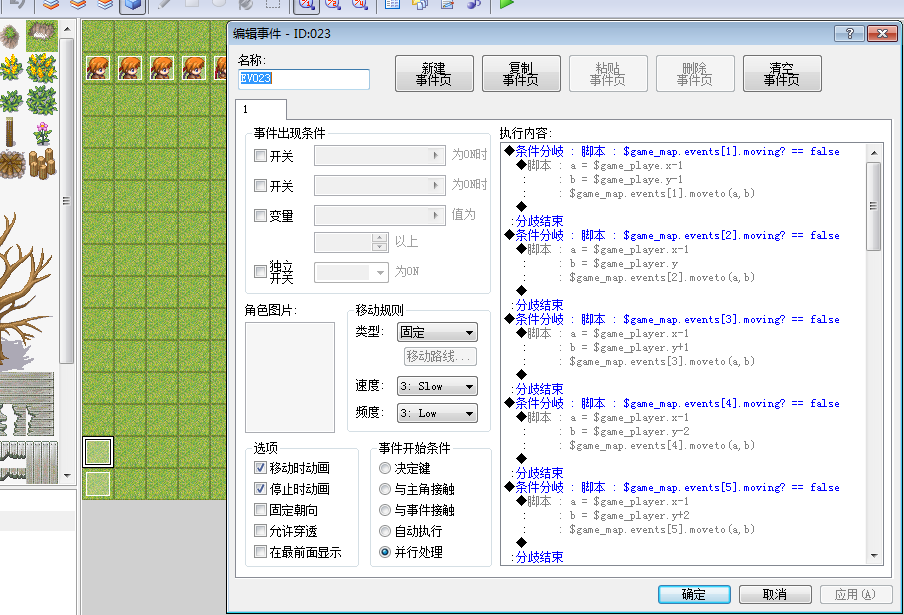Screen dimensions: 904x615
Task: Pick the stacked log pile tile in the palette
Action: [x=42, y=164]
